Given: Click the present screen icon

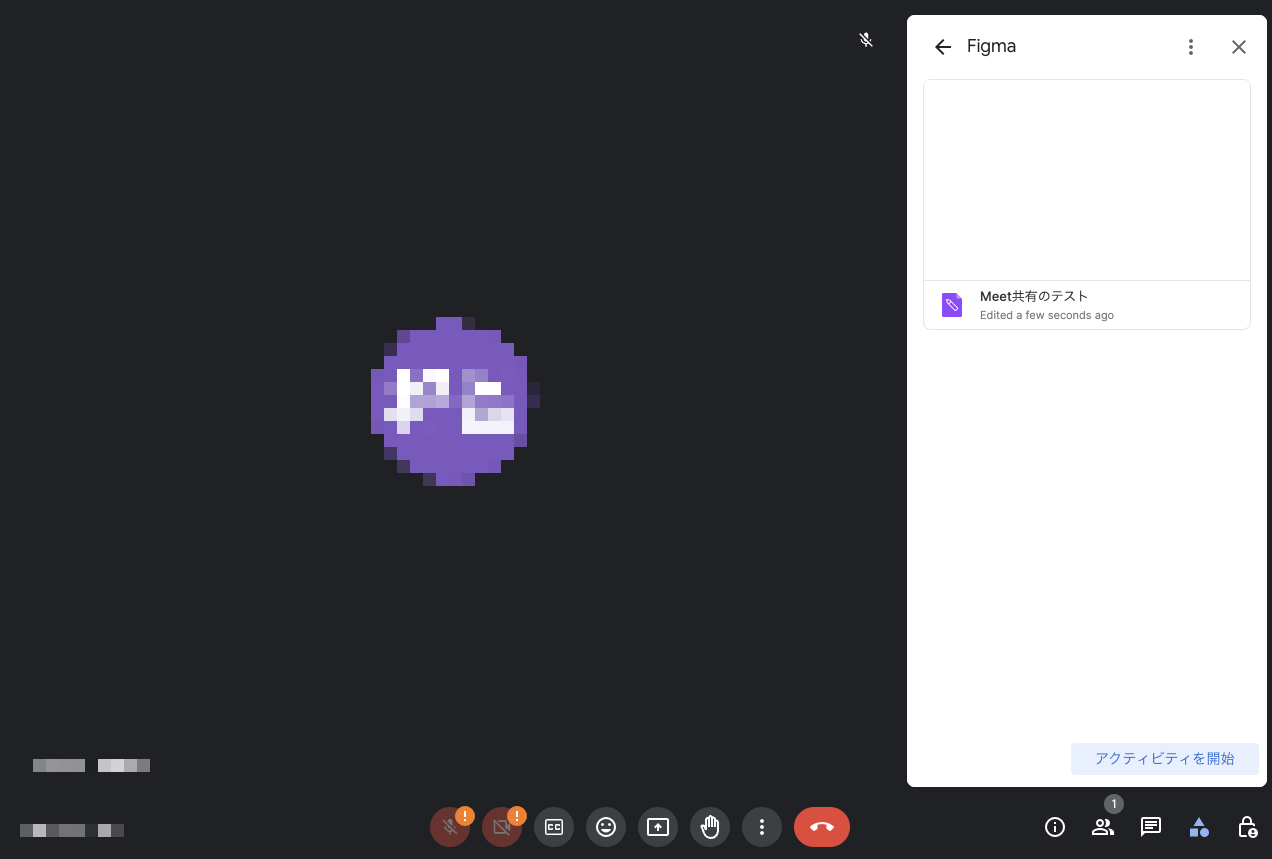Looking at the screenshot, I should pyautogui.click(x=658, y=827).
